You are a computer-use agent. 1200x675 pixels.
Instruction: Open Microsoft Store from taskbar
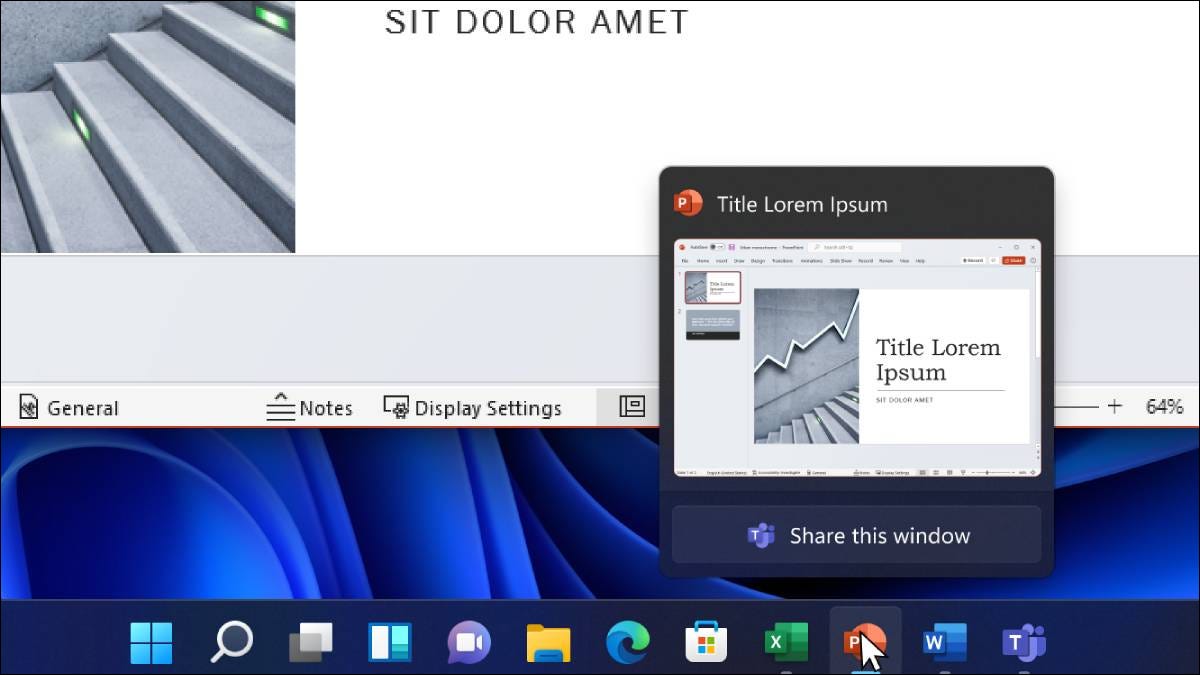click(706, 642)
